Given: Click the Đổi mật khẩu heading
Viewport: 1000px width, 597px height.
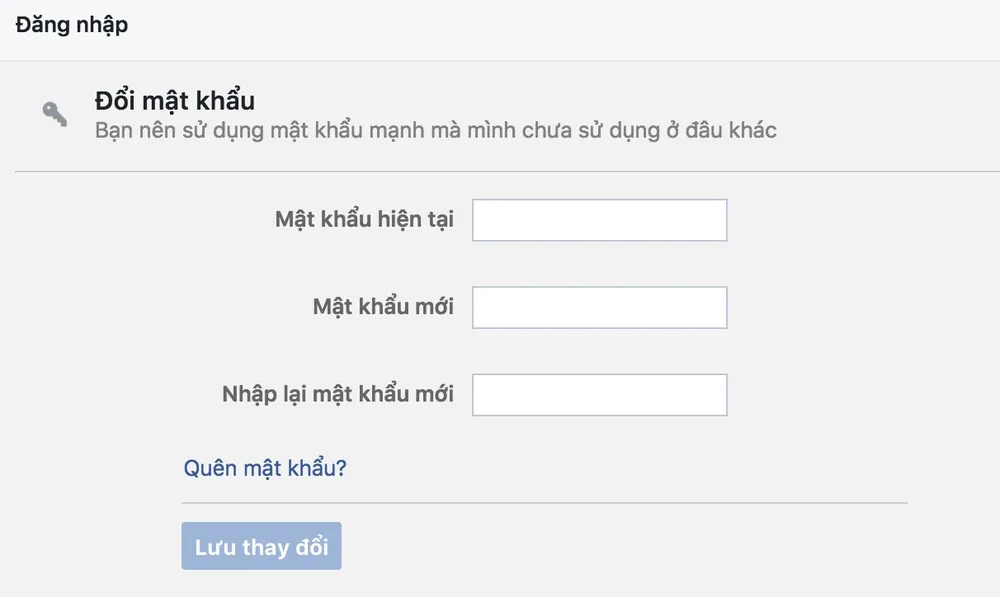Looking at the screenshot, I should [175, 100].
